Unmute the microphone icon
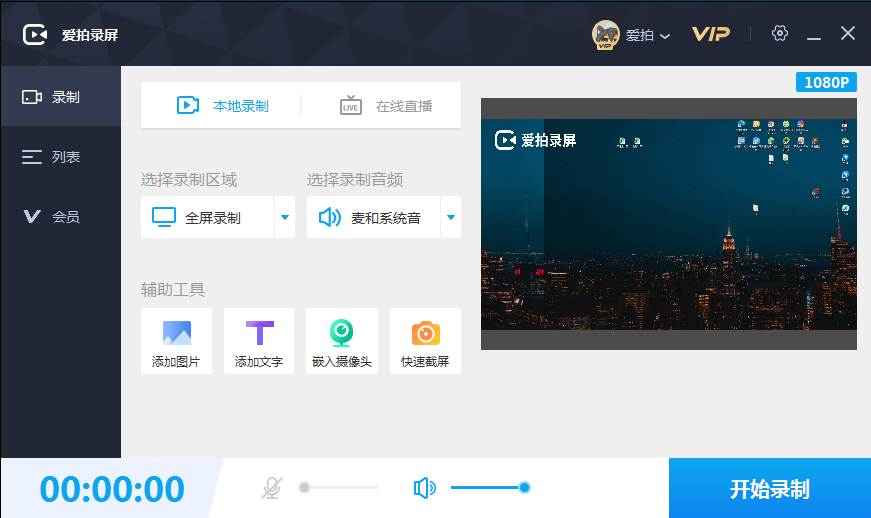871x518 pixels. tap(271, 488)
